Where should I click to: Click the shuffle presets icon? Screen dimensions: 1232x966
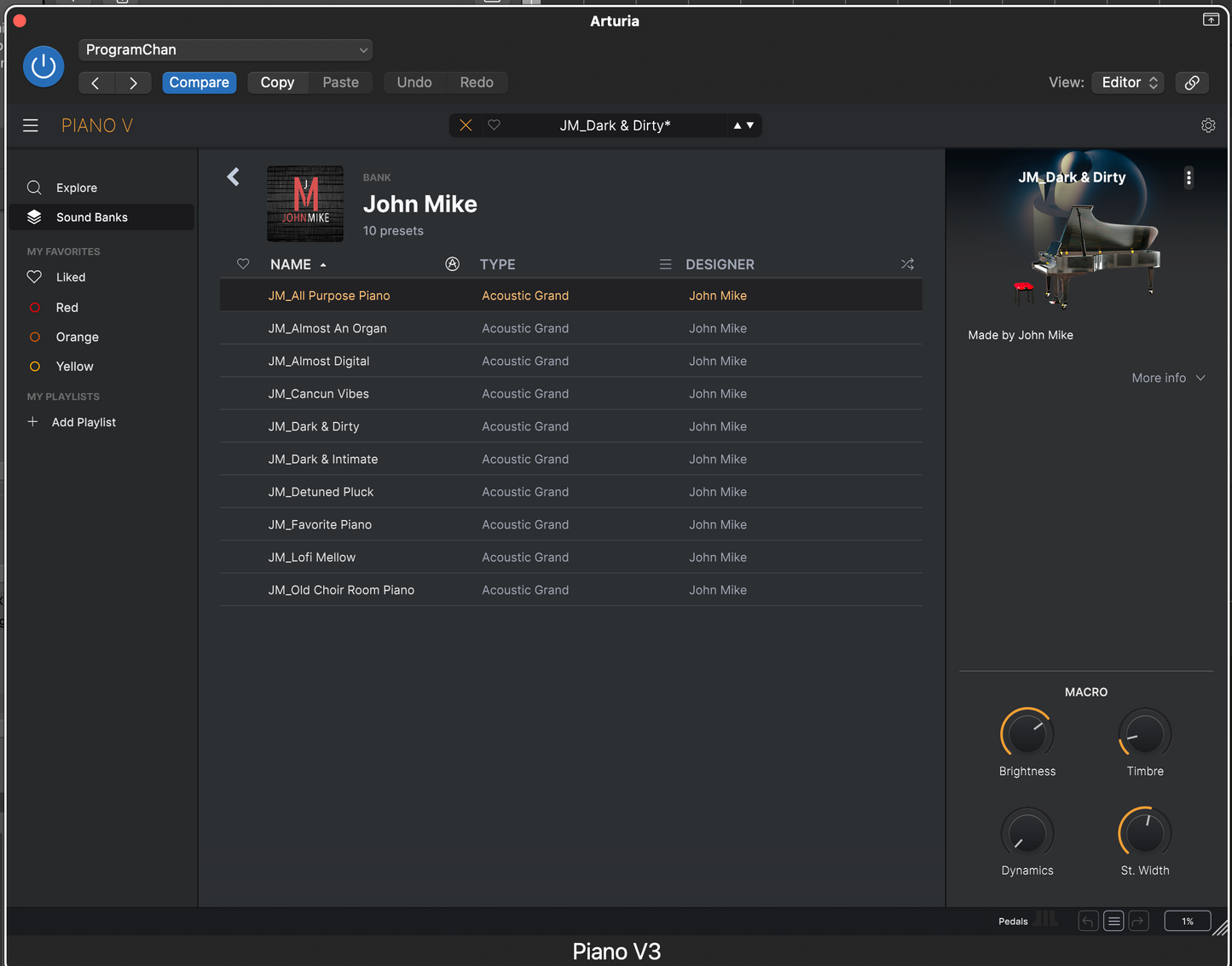click(x=907, y=264)
